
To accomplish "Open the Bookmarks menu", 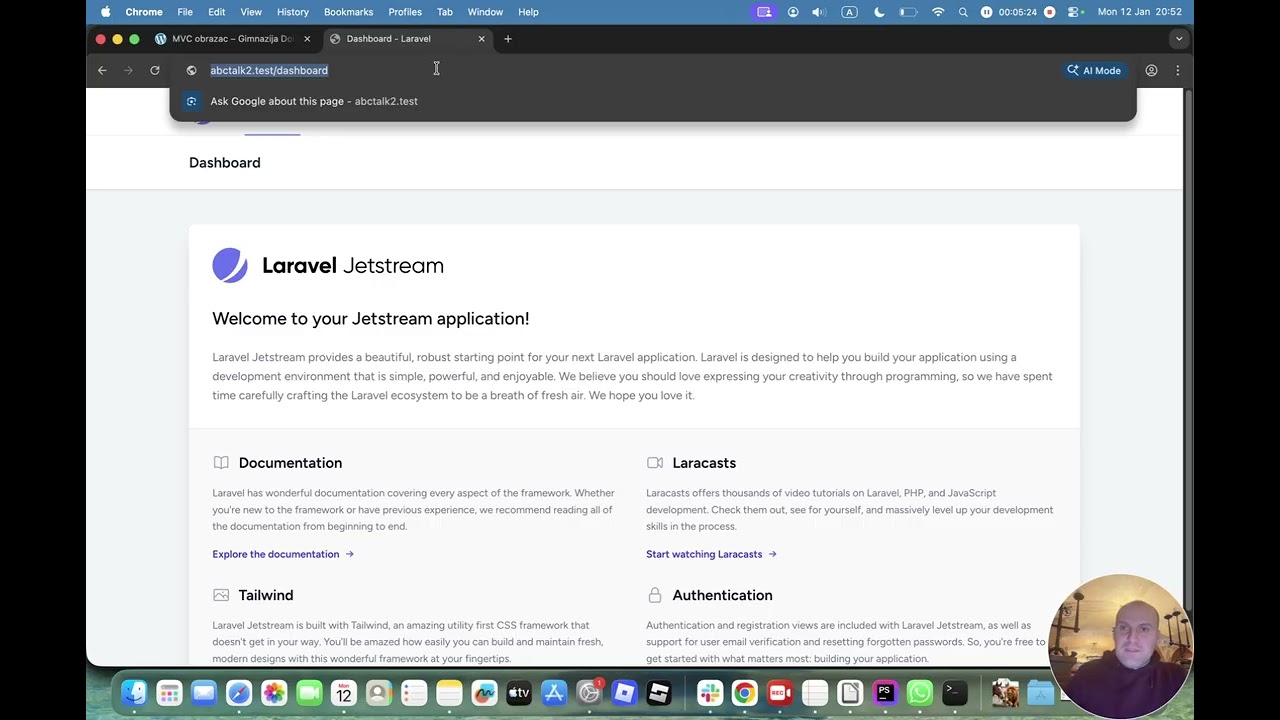I will pyautogui.click(x=348, y=12).
